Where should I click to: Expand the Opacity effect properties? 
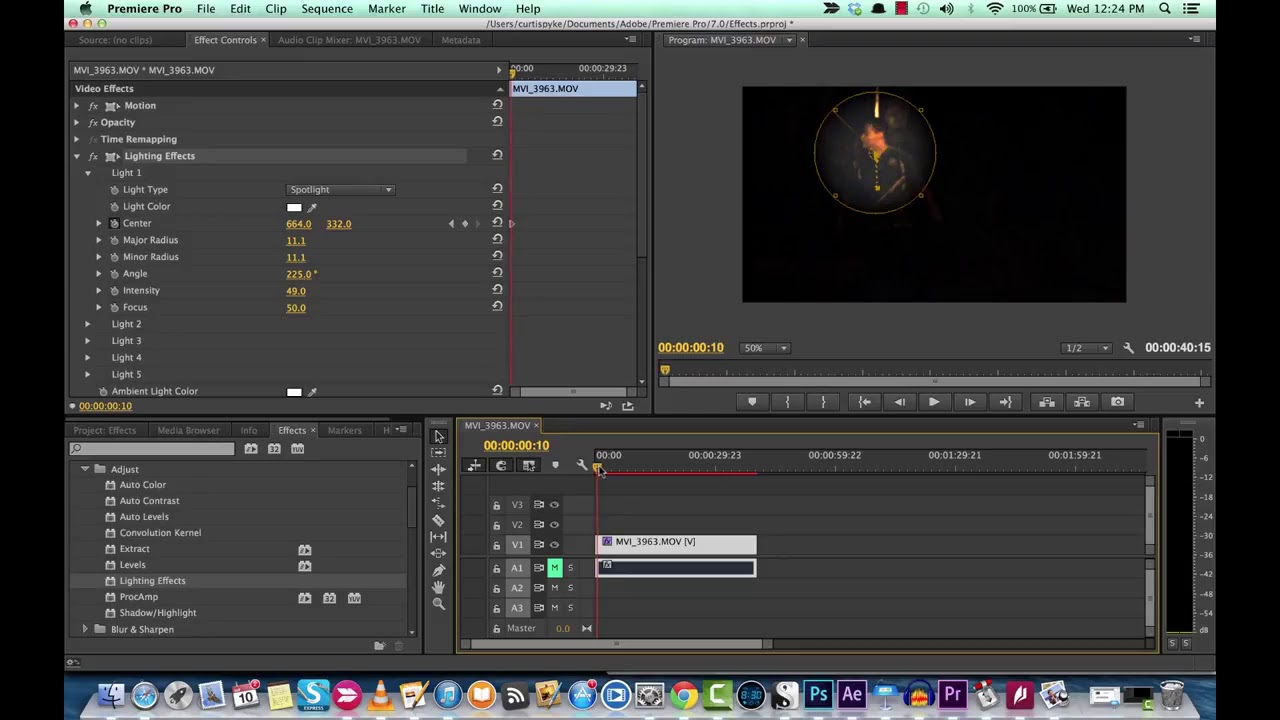[x=76, y=123]
